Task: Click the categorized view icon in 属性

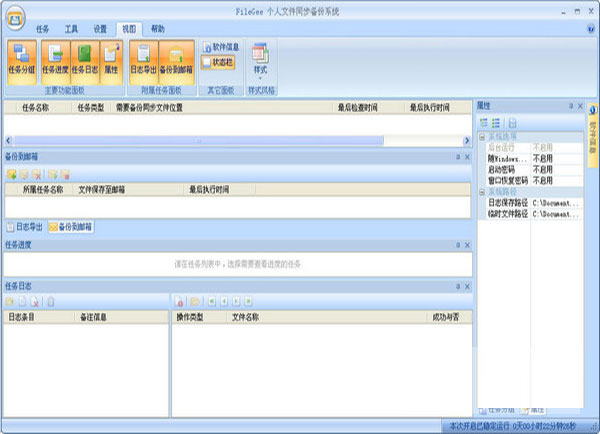Action: pos(484,123)
